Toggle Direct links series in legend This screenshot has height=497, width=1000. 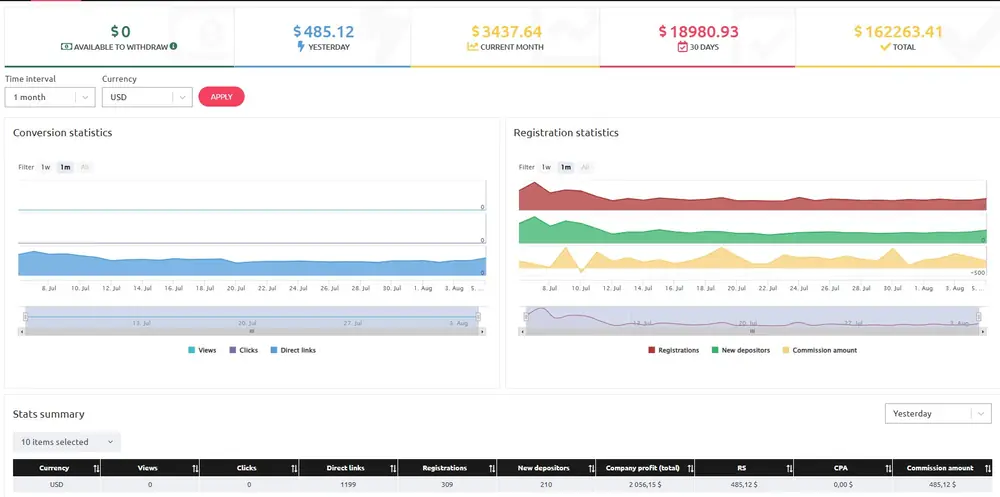point(293,350)
